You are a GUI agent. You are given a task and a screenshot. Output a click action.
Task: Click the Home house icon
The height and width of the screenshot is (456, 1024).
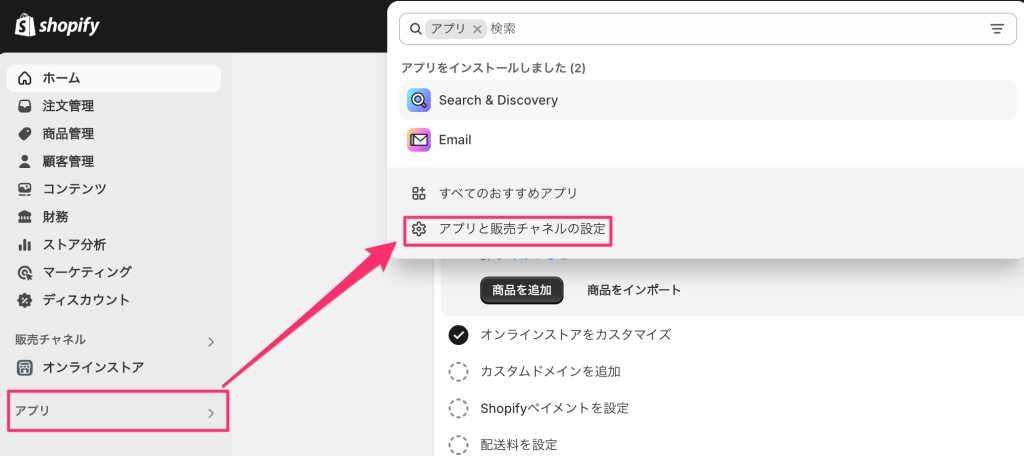click(25, 78)
